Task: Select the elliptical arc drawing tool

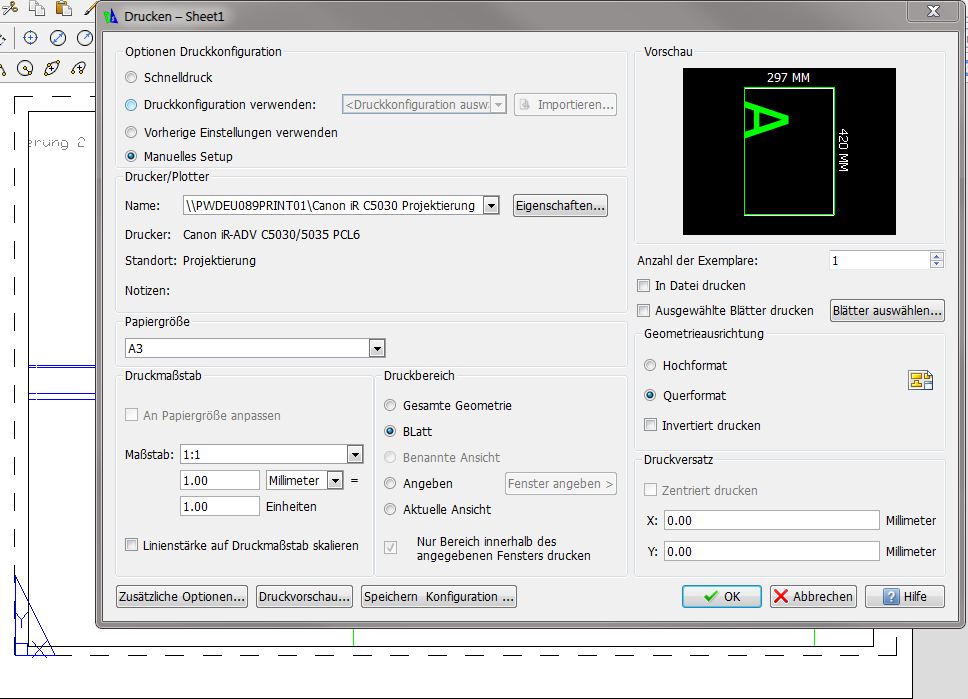Action: pos(78,68)
